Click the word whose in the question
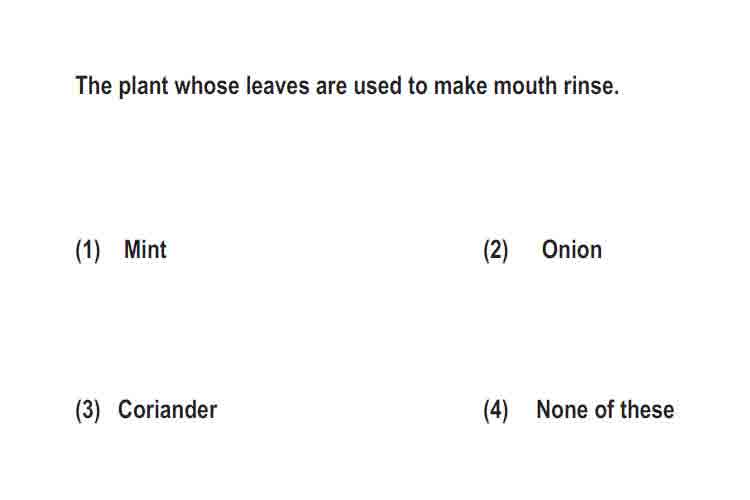The height and width of the screenshot is (500, 750). coord(207,86)
